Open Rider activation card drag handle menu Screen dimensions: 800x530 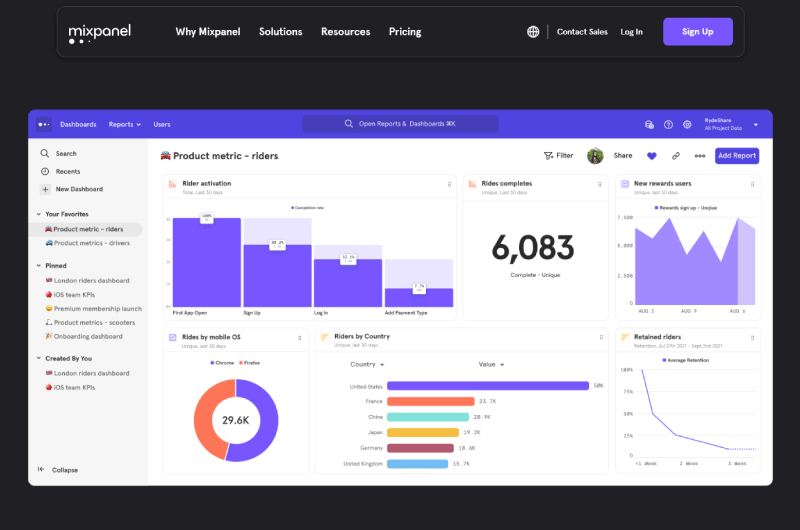449,184
